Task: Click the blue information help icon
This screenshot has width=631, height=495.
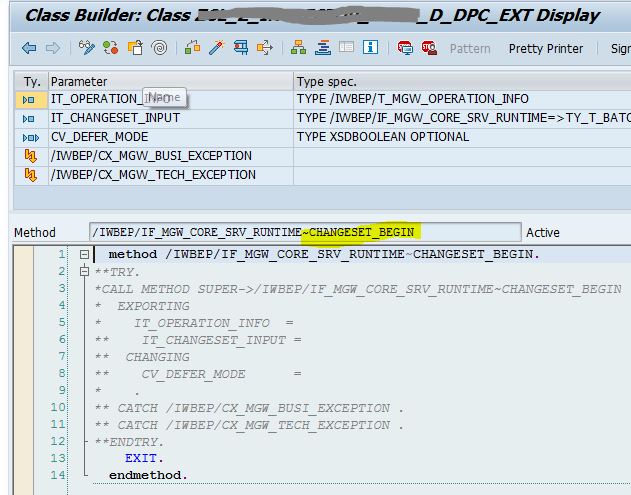Action: coord(371,48)
